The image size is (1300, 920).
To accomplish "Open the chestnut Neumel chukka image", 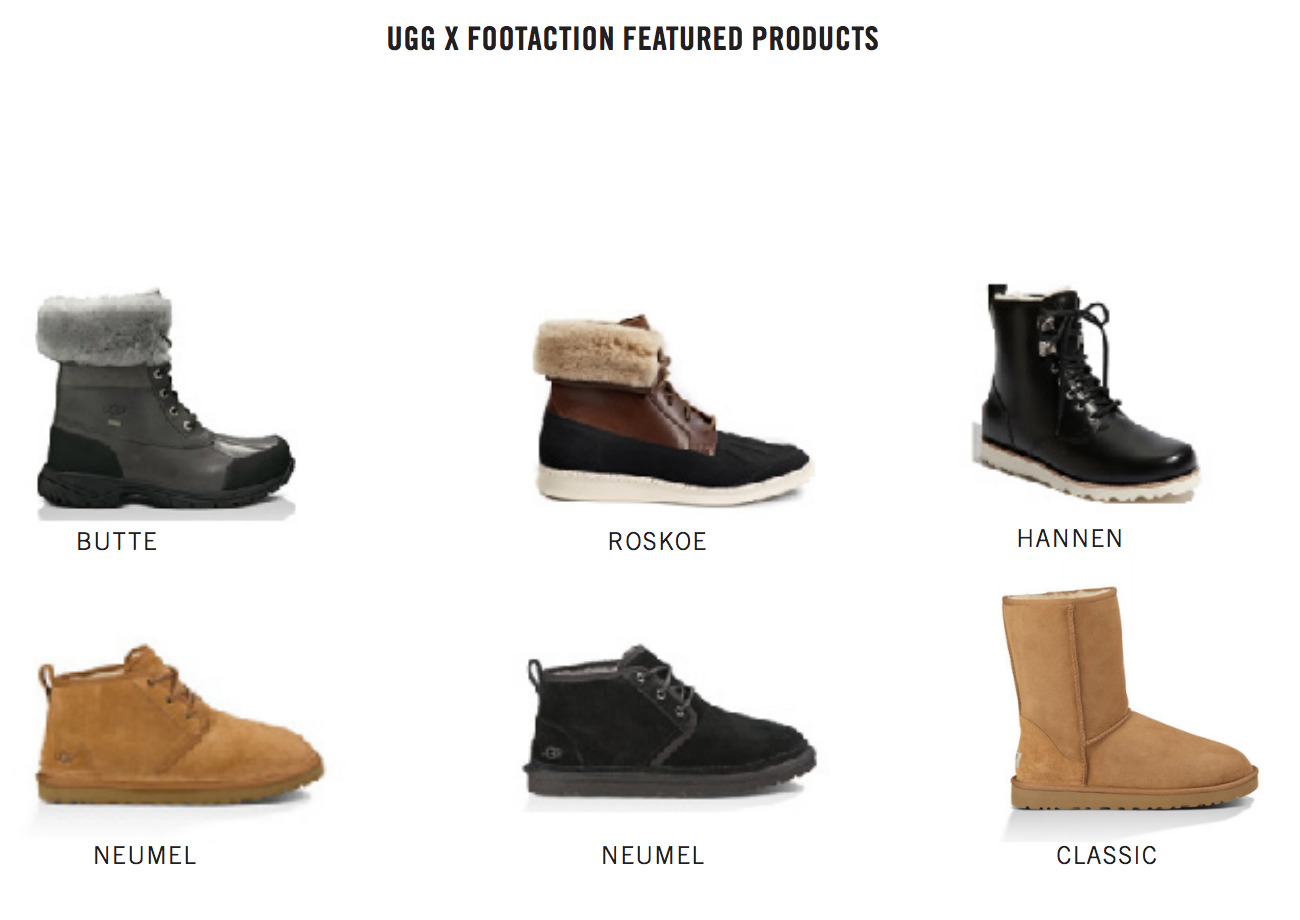I will point(179,727).
